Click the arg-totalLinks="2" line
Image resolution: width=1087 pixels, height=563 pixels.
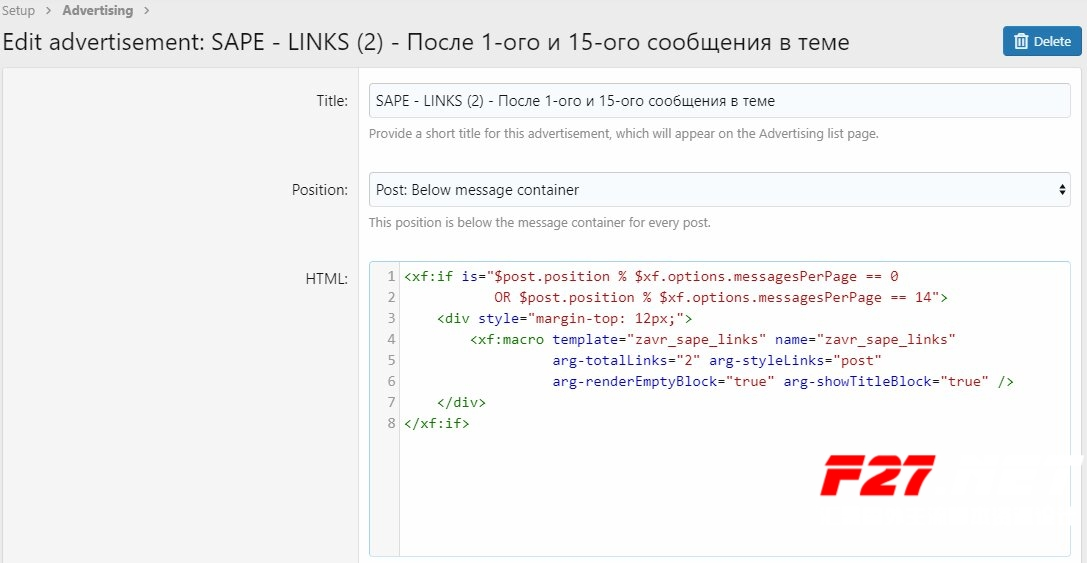(x=717, y=361)
